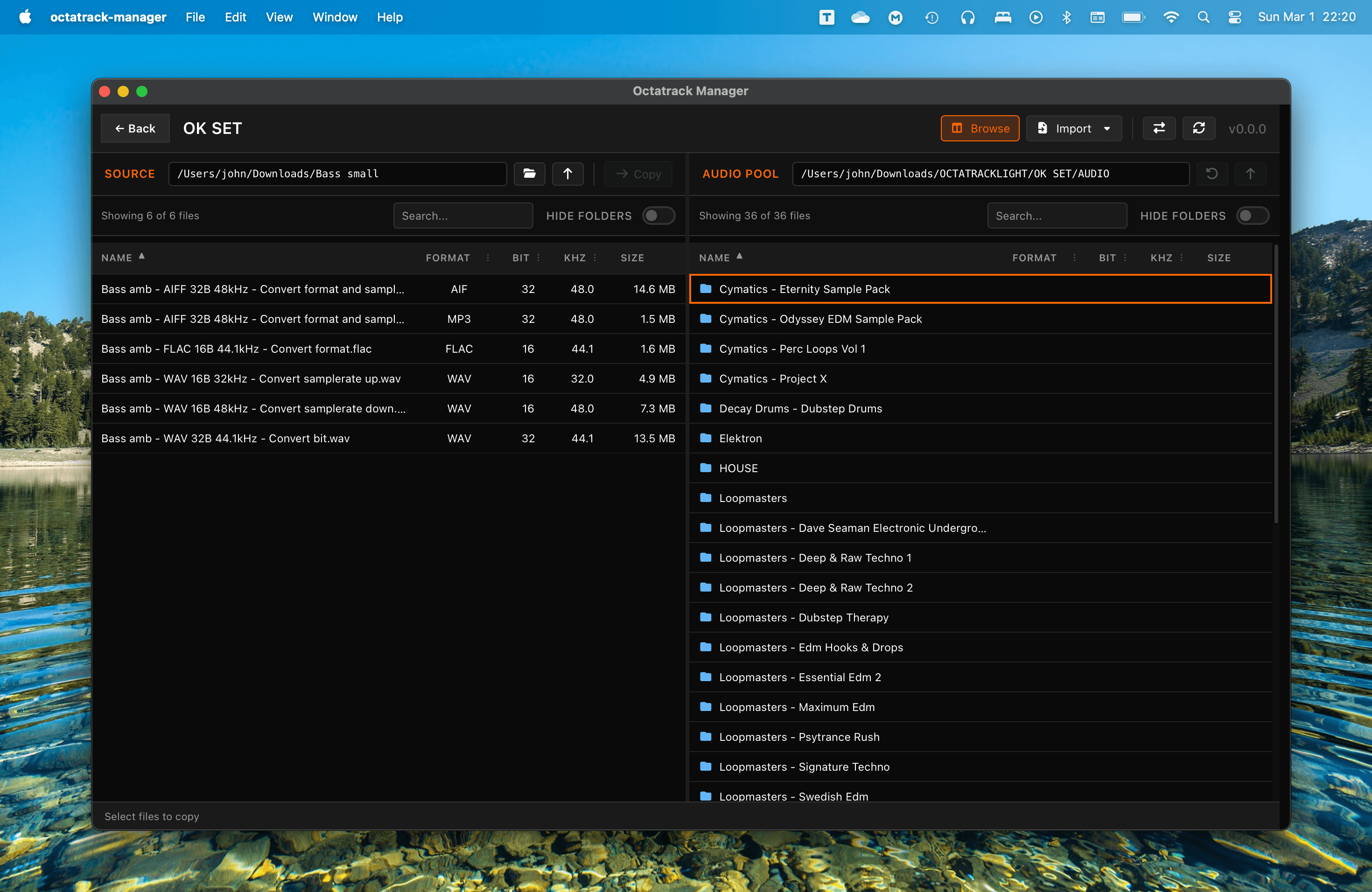1372x892 pixels.
Task: Open source FORMAT column options menu
Action: coord(488,258)
